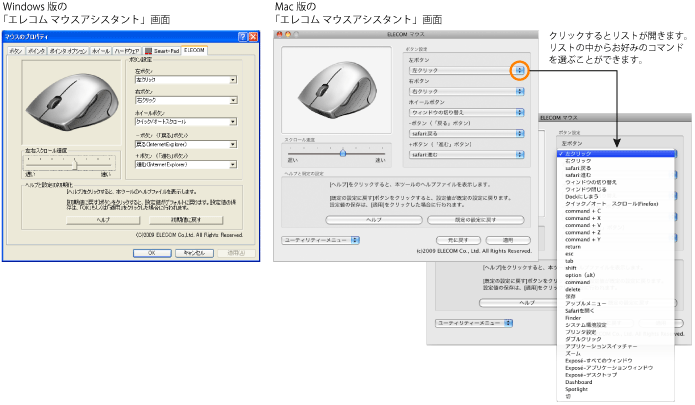The image size is (695, 405).
Task: Click the Windows scroll speed slider handle
Action: point(74,165)
